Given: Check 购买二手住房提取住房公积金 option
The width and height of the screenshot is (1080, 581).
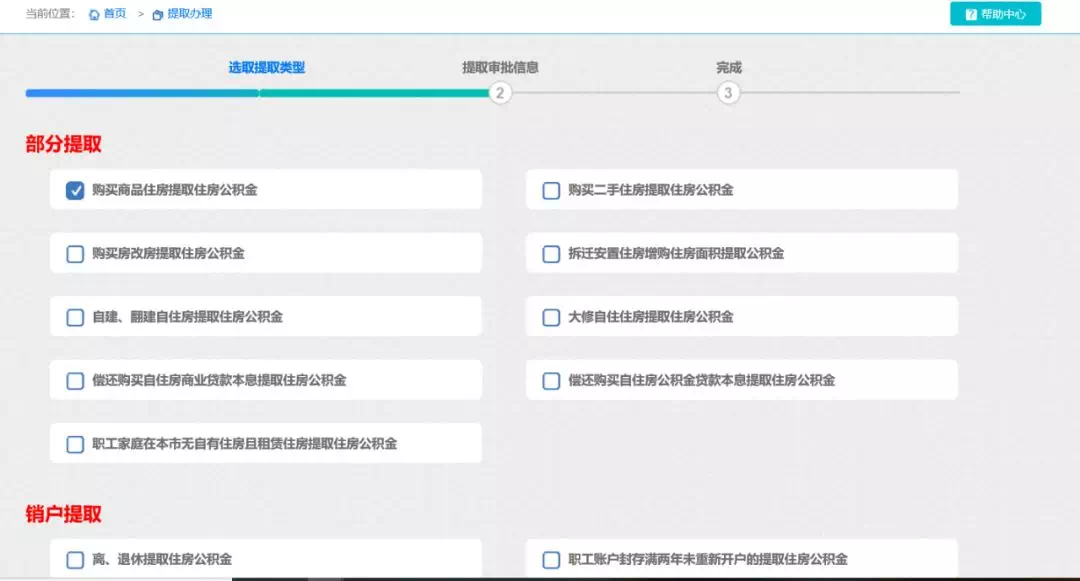Looking at the screenshot, I should 551,191.
